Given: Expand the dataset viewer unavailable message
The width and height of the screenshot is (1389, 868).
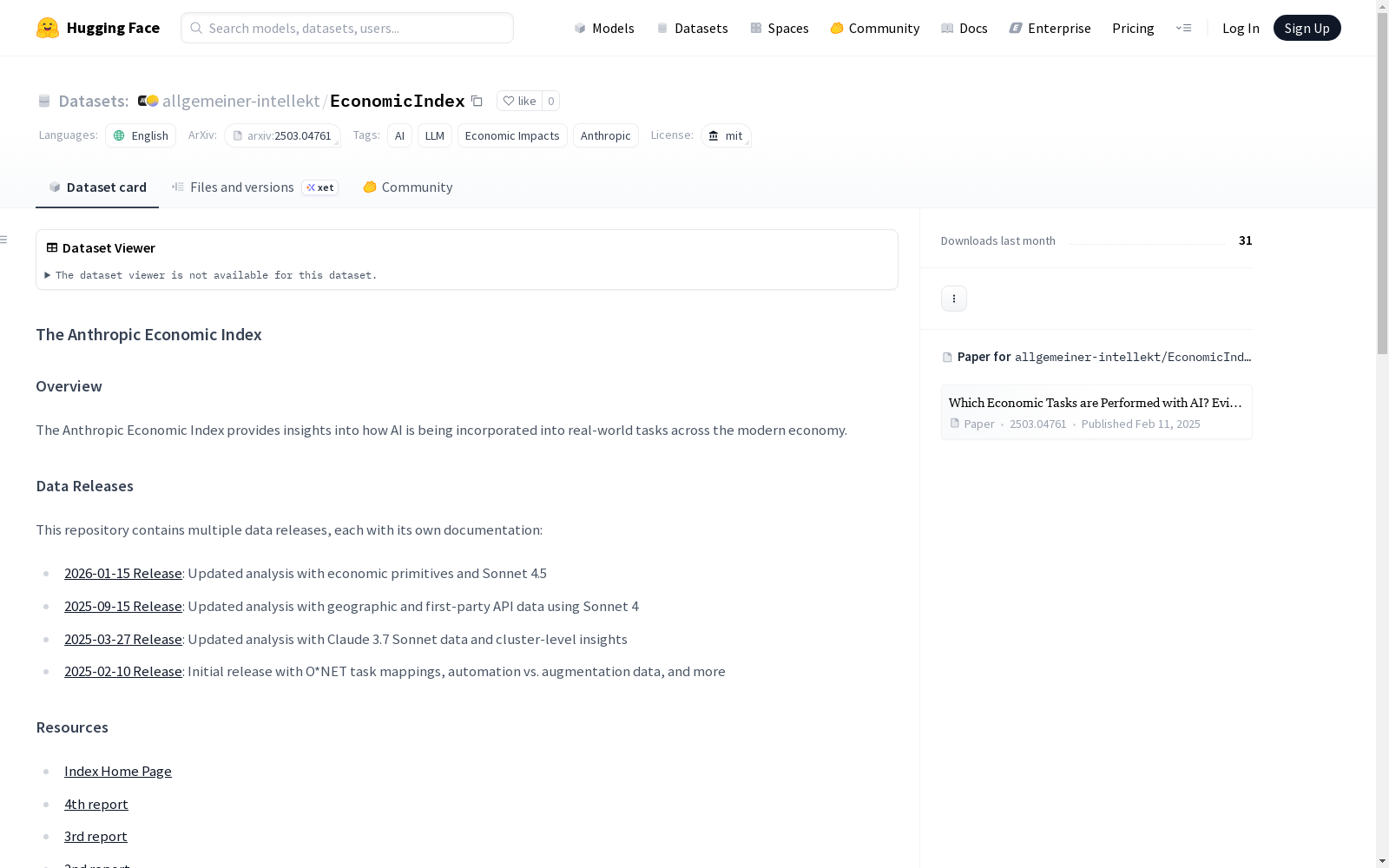Looking at the screenshot, I should click(x=211, y=275).
